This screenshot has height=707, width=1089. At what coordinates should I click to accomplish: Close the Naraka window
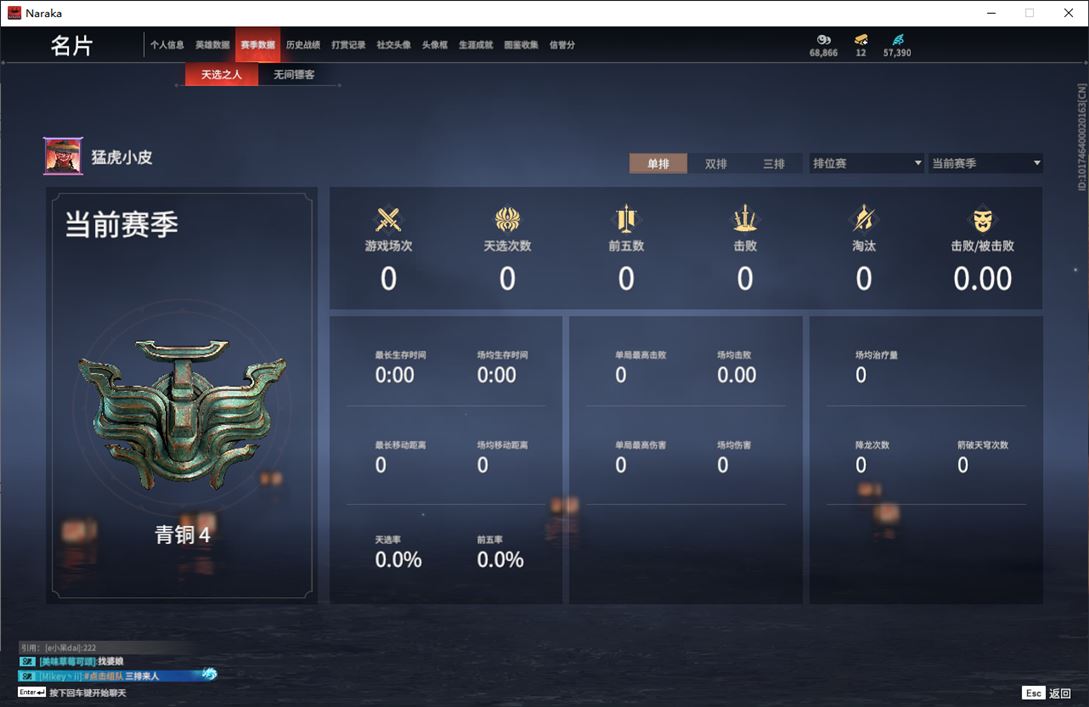[x=1068, y=13]
